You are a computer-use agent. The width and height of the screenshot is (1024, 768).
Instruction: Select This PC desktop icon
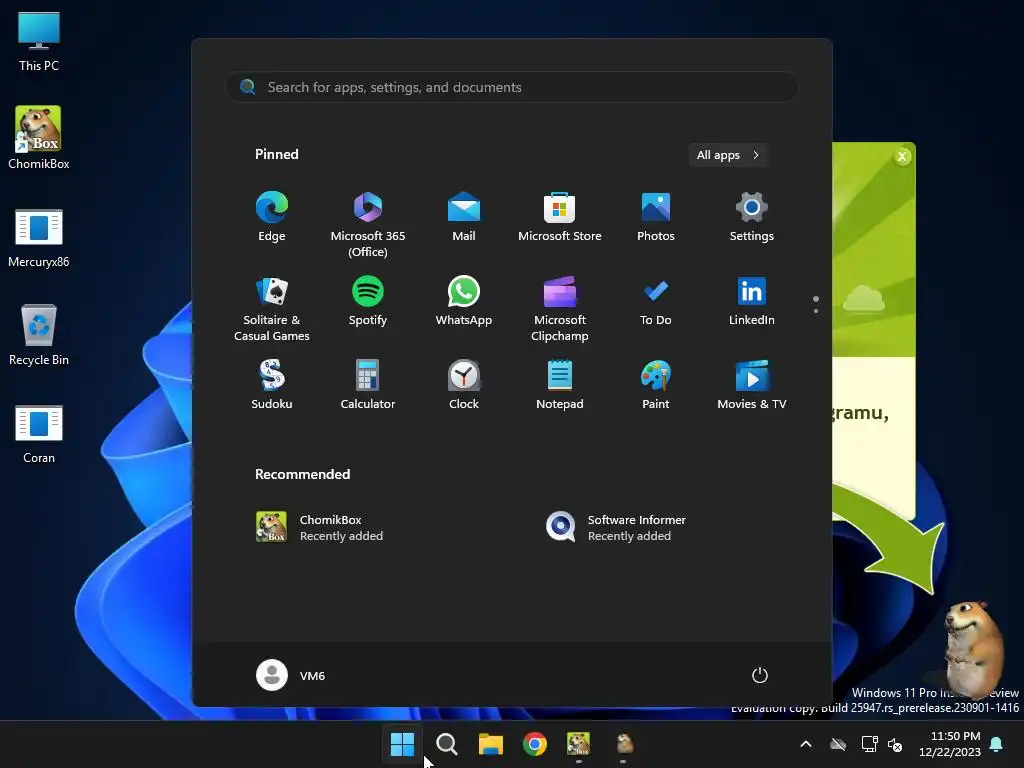(39, 42)
